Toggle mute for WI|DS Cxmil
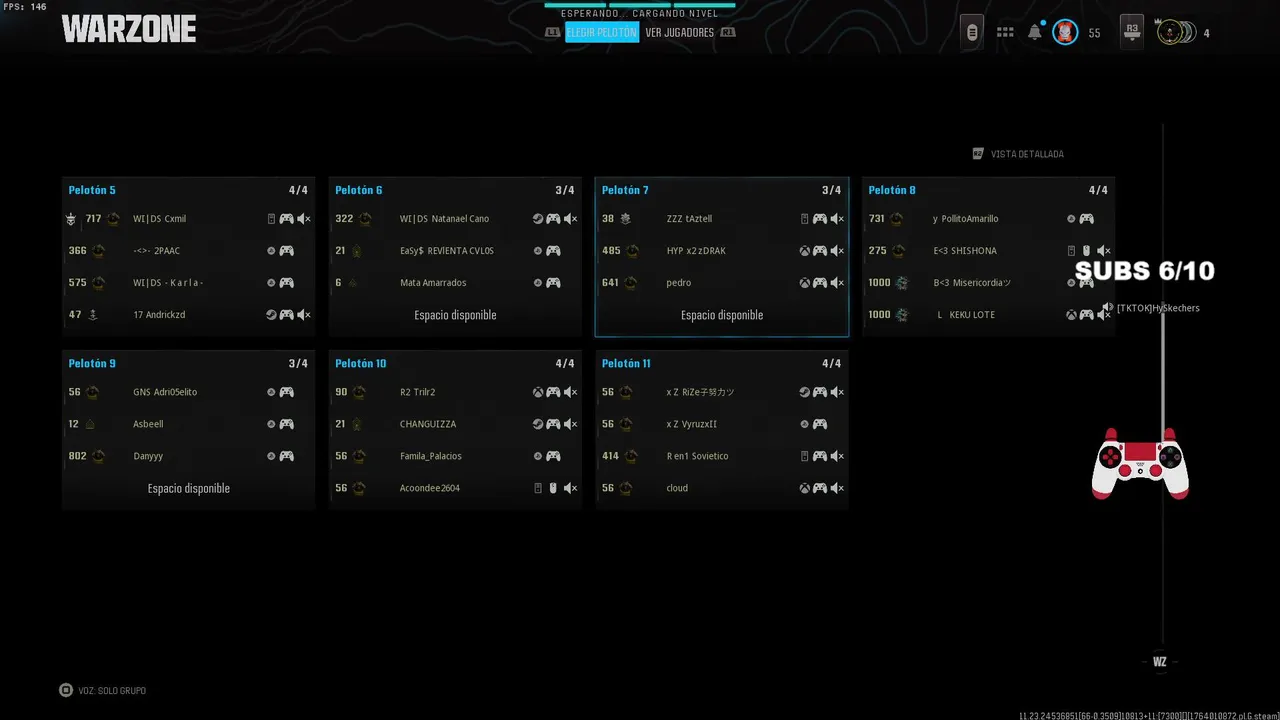 tap(304, 219)
